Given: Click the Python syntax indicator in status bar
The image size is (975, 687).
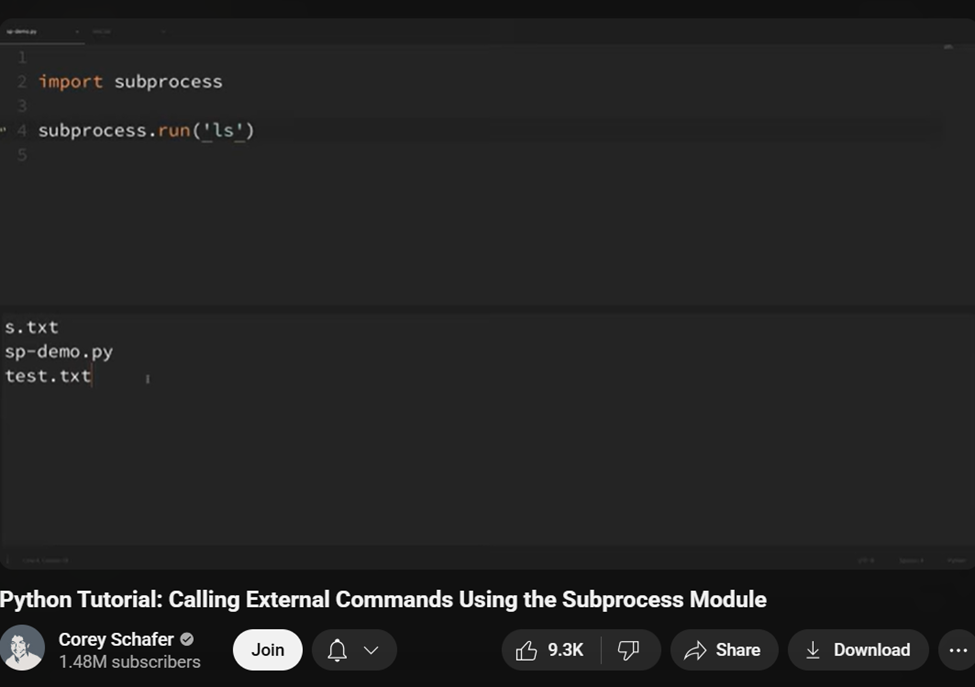Looking at the screenshot, I should point(955,560).
